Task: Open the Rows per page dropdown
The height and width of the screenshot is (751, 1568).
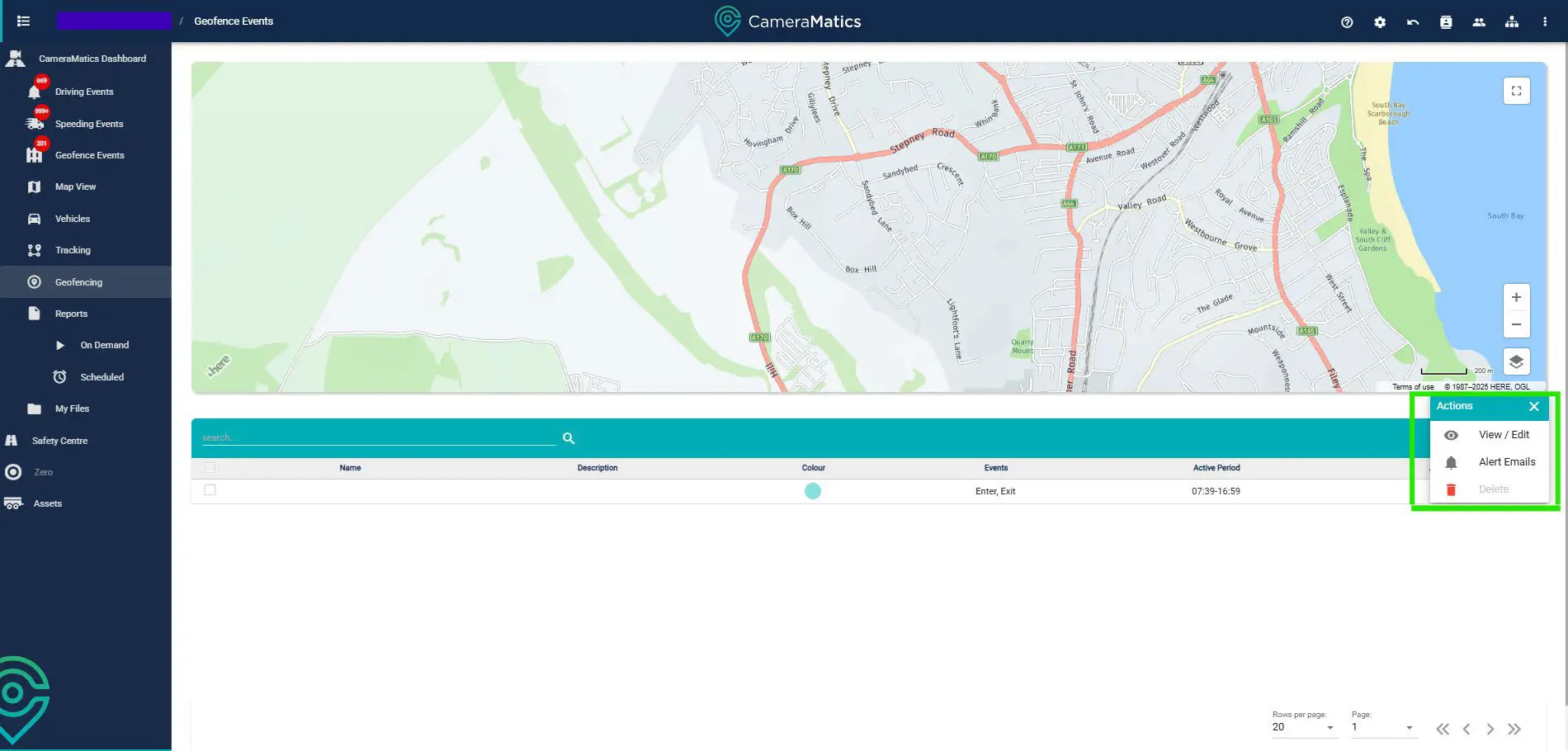Action: [1303, 727]
